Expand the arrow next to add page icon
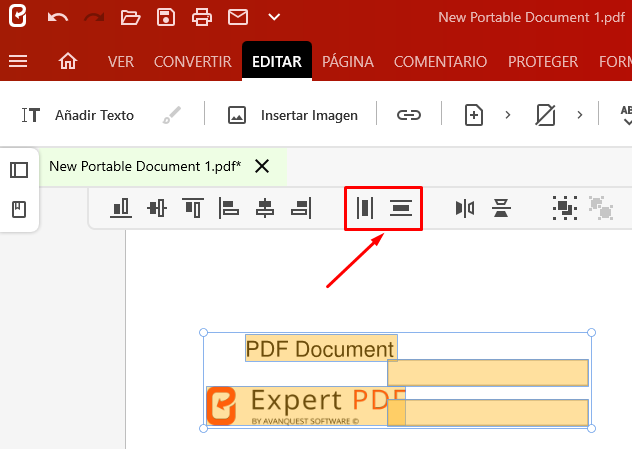632x449 pixels. tap(508, 115)
